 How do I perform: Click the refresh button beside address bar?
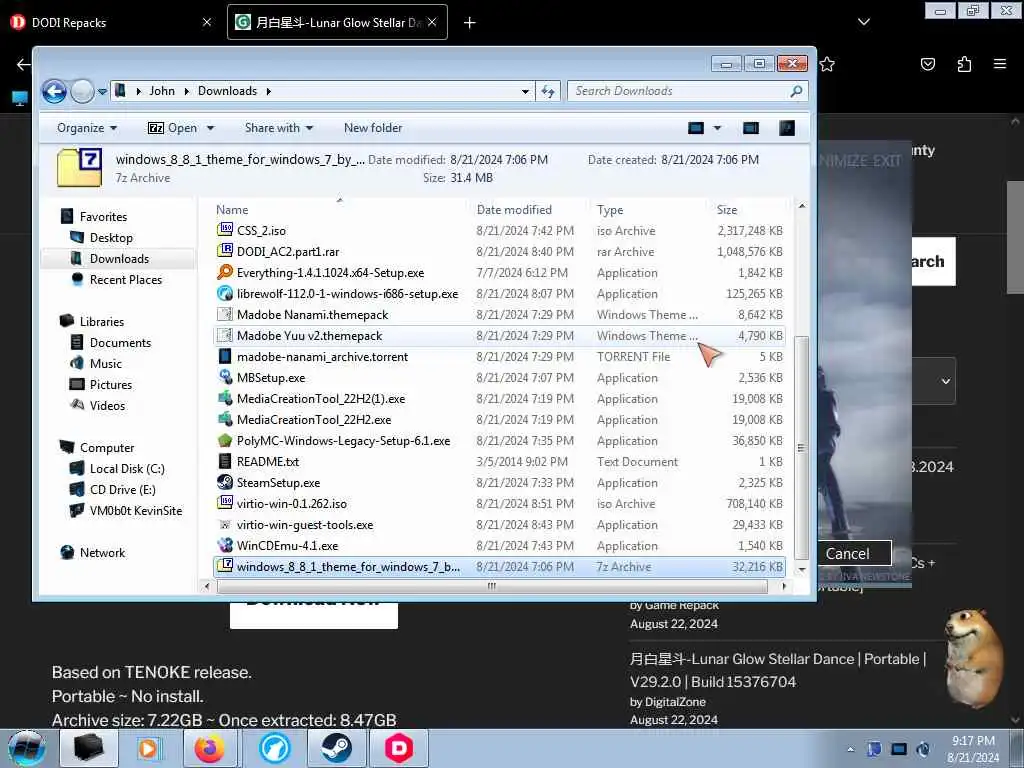tap(547, 91)
